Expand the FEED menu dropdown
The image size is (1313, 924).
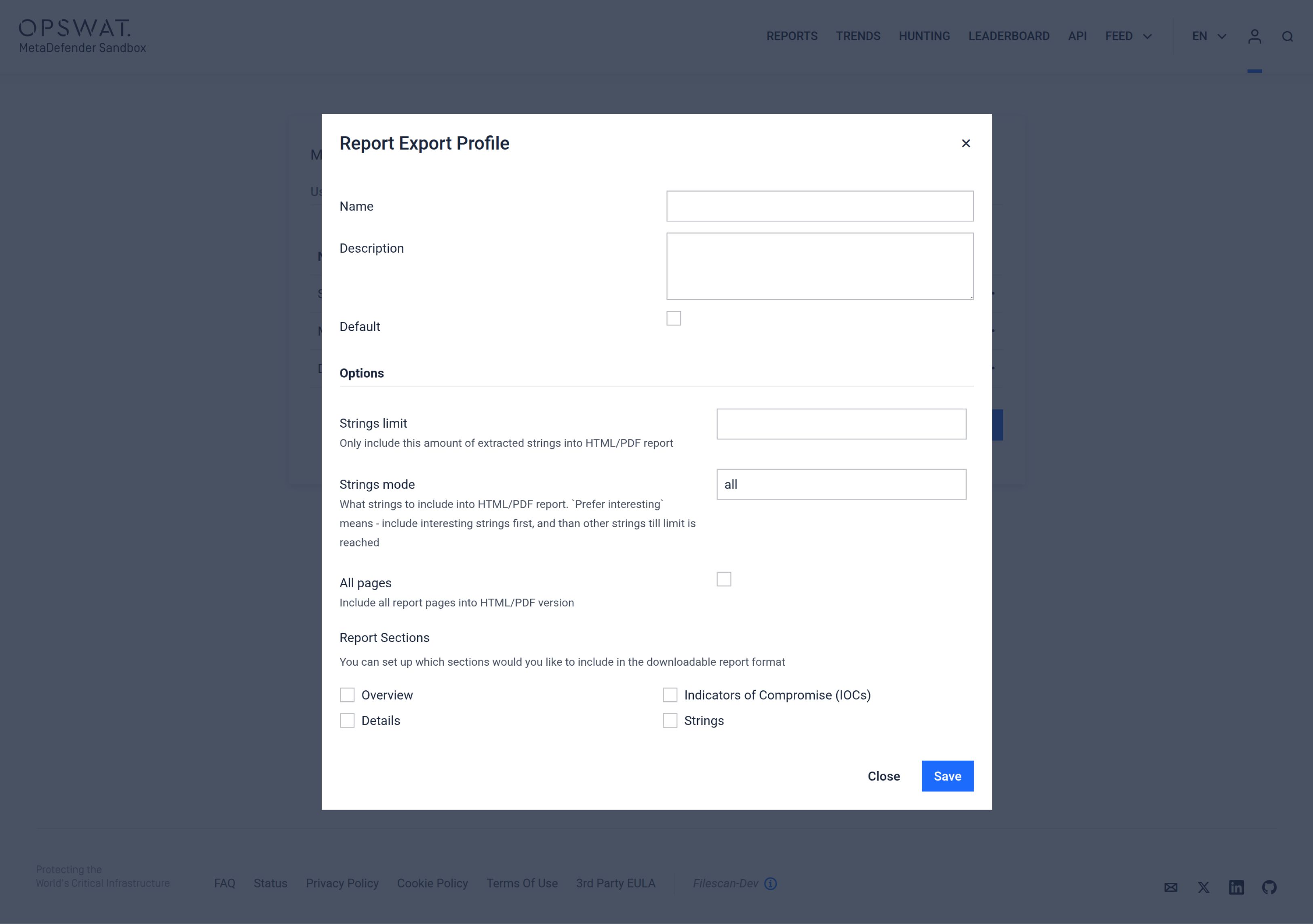coord(1128,37)
